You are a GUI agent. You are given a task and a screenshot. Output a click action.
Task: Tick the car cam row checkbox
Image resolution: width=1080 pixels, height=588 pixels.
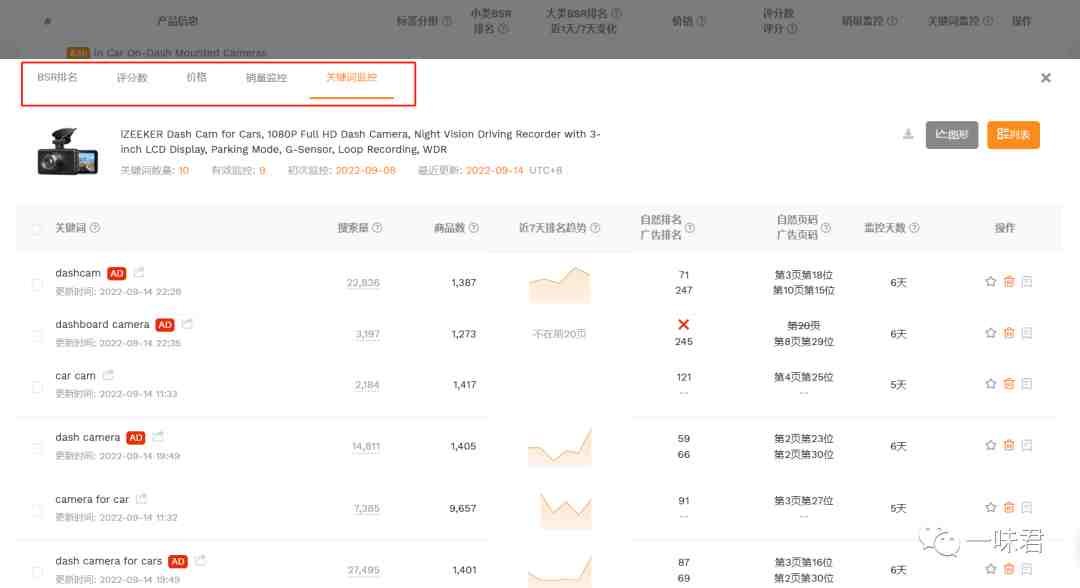coord(37,386)
